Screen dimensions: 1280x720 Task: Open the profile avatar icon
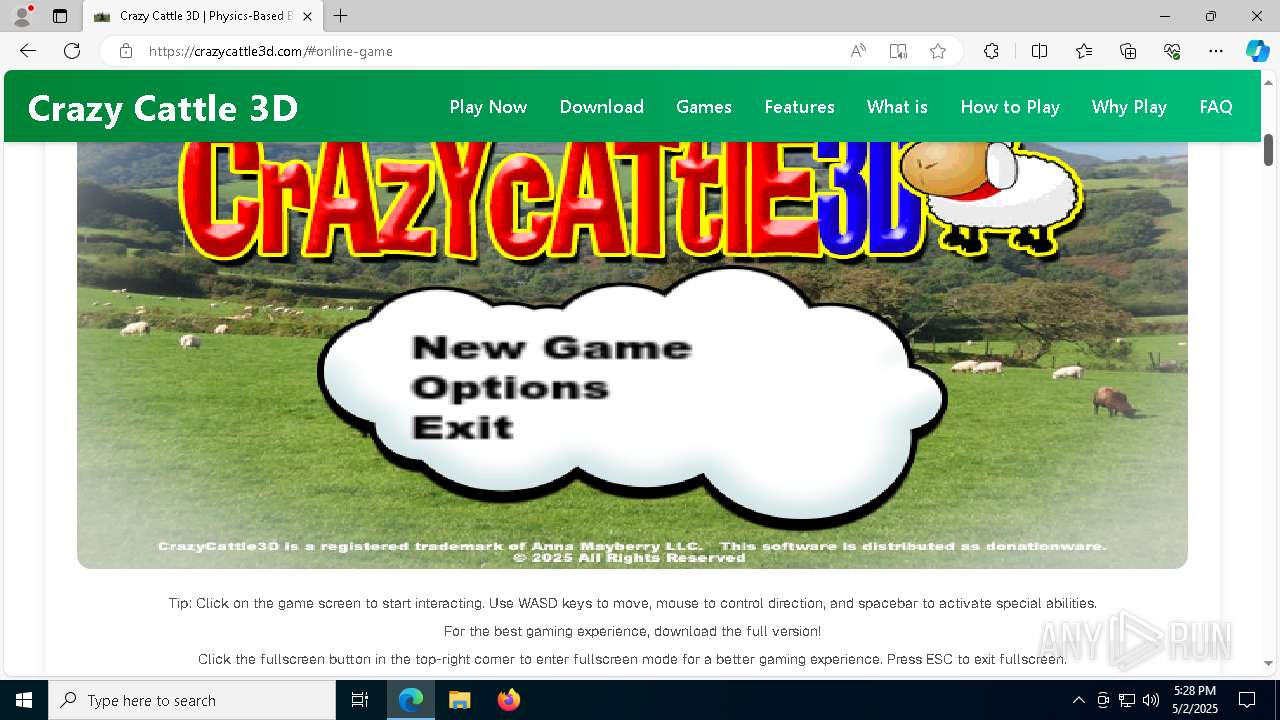coord(21,16)
